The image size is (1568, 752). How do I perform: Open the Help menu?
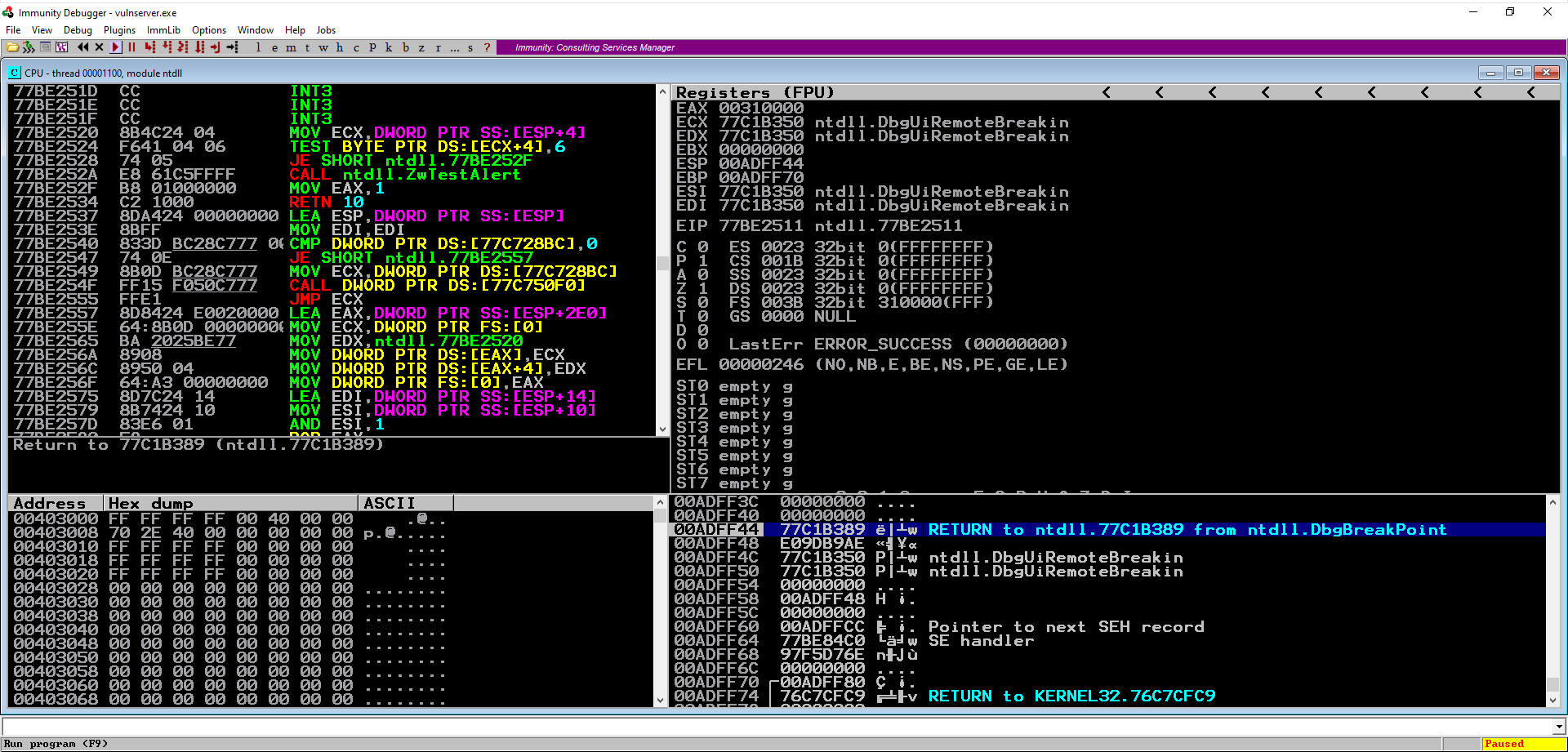click(295, 30)
